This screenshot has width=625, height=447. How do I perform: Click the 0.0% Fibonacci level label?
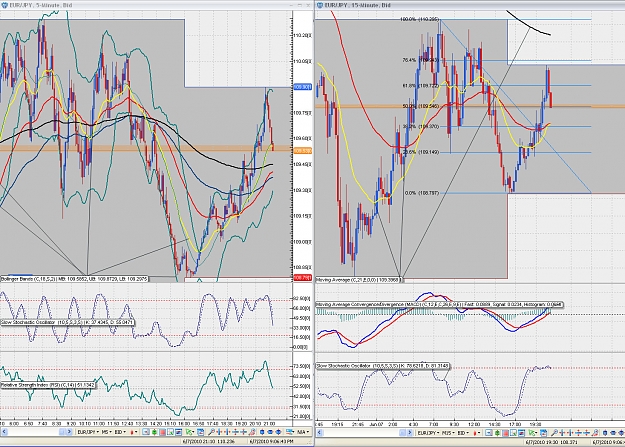coord(422,193)
